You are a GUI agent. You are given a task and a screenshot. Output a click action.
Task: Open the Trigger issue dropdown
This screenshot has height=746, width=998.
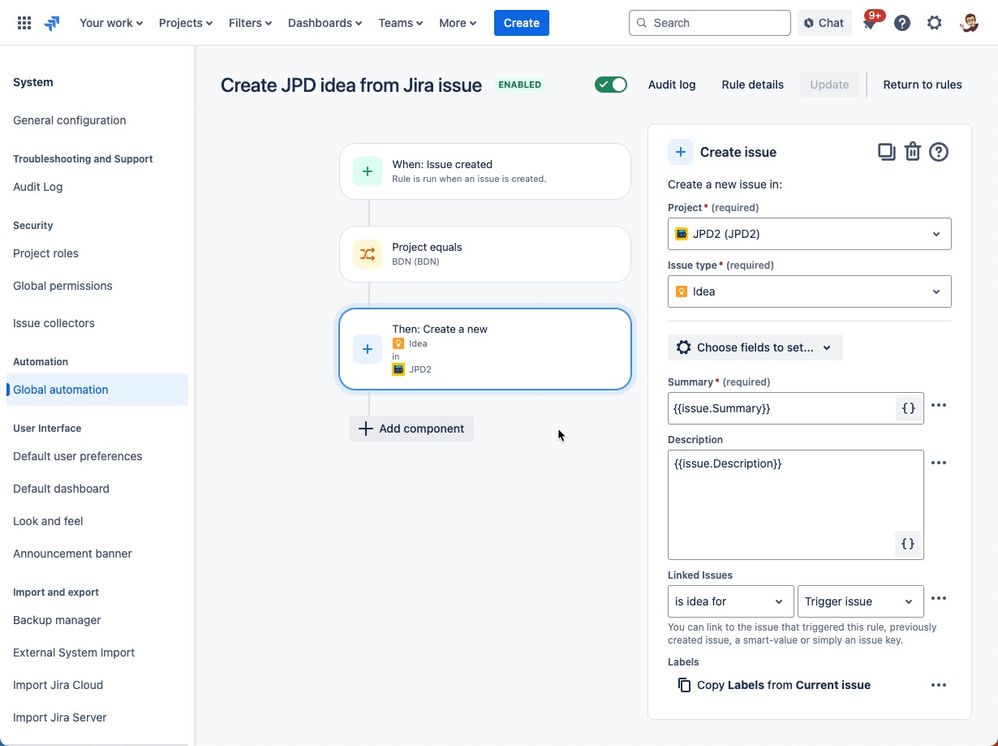860,602
